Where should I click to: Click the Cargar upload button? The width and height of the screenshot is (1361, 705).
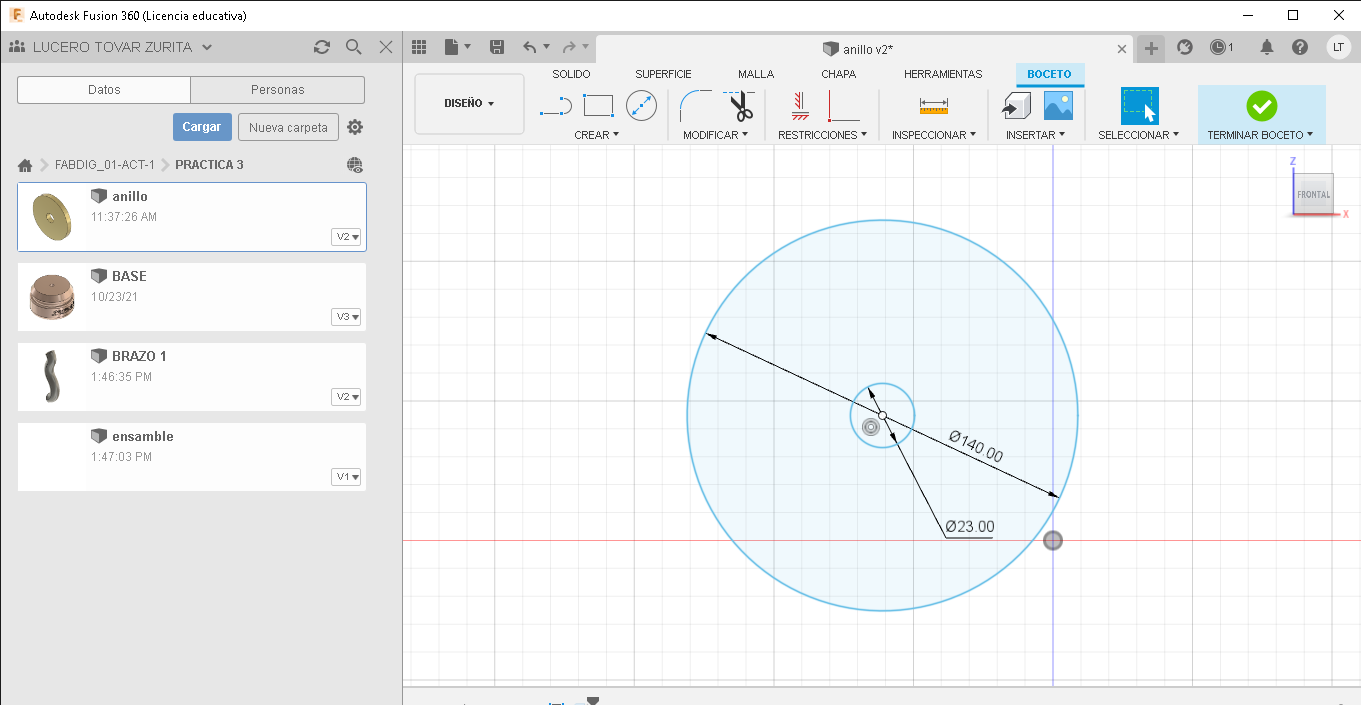[202, 127]
